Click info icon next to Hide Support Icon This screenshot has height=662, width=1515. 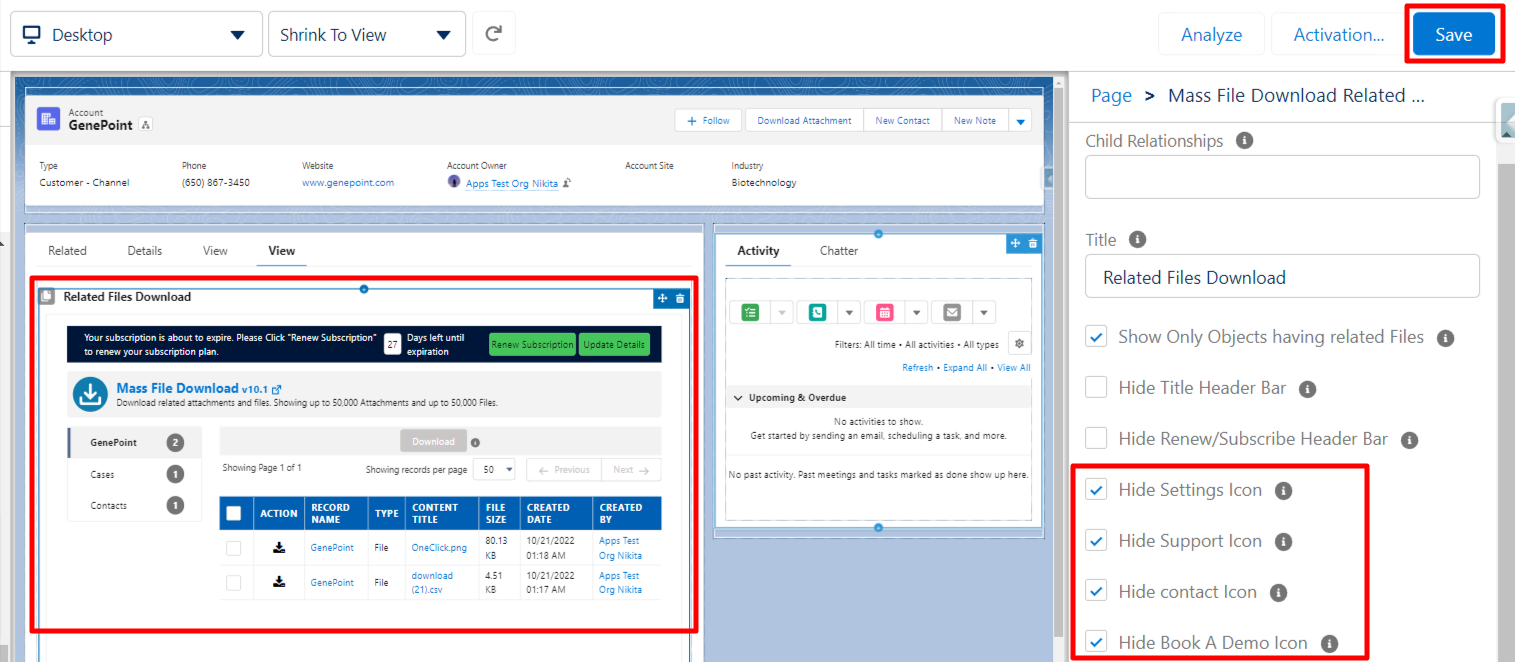pyautogui.click(x=1284, y=542)
